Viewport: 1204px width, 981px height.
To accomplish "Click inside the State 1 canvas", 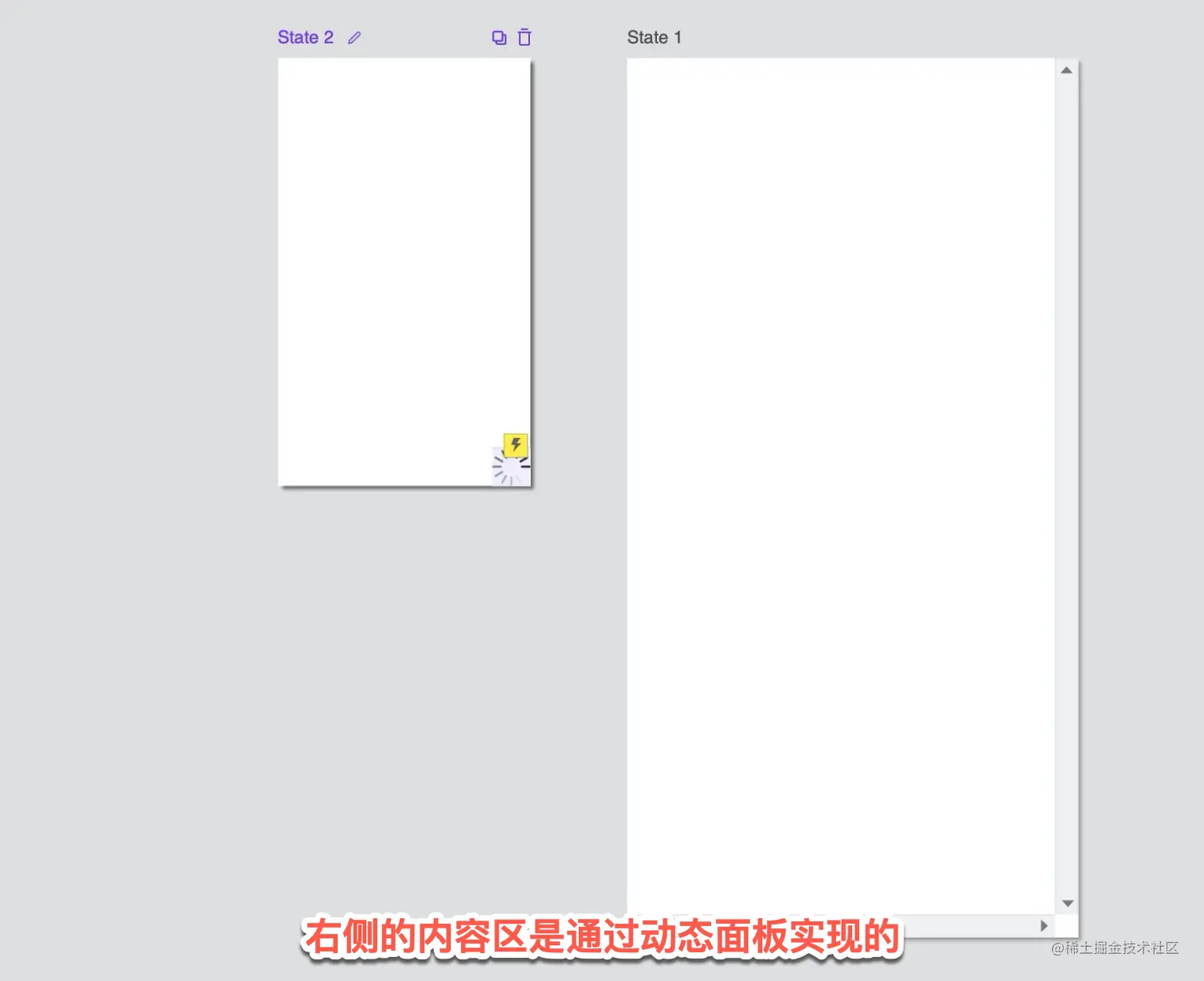I will pyautogui.click(x=841, y=486).
